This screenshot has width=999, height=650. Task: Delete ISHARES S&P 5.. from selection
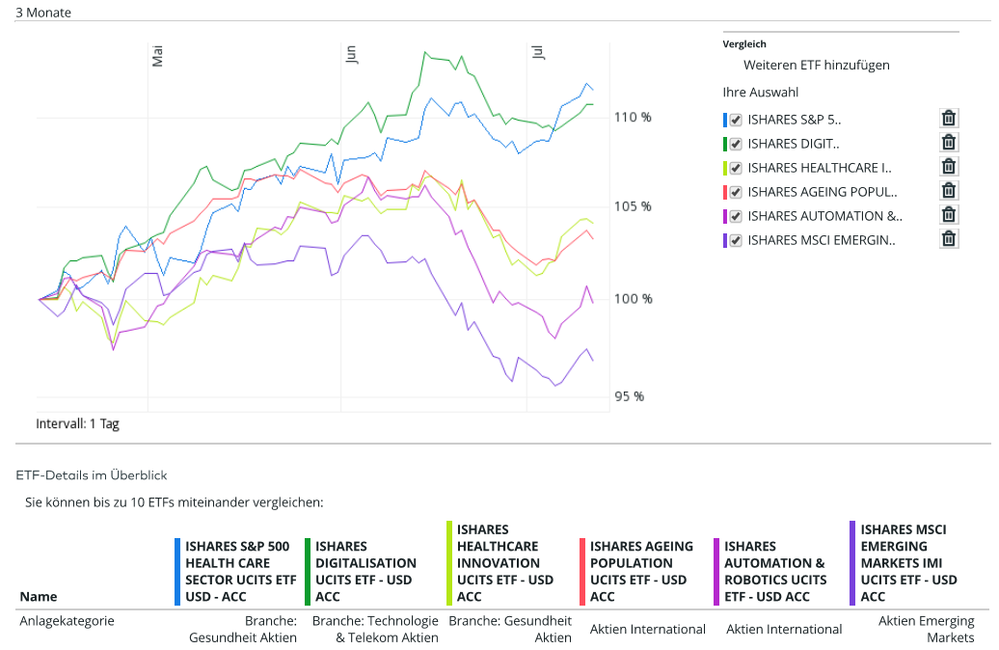[949, 118]
